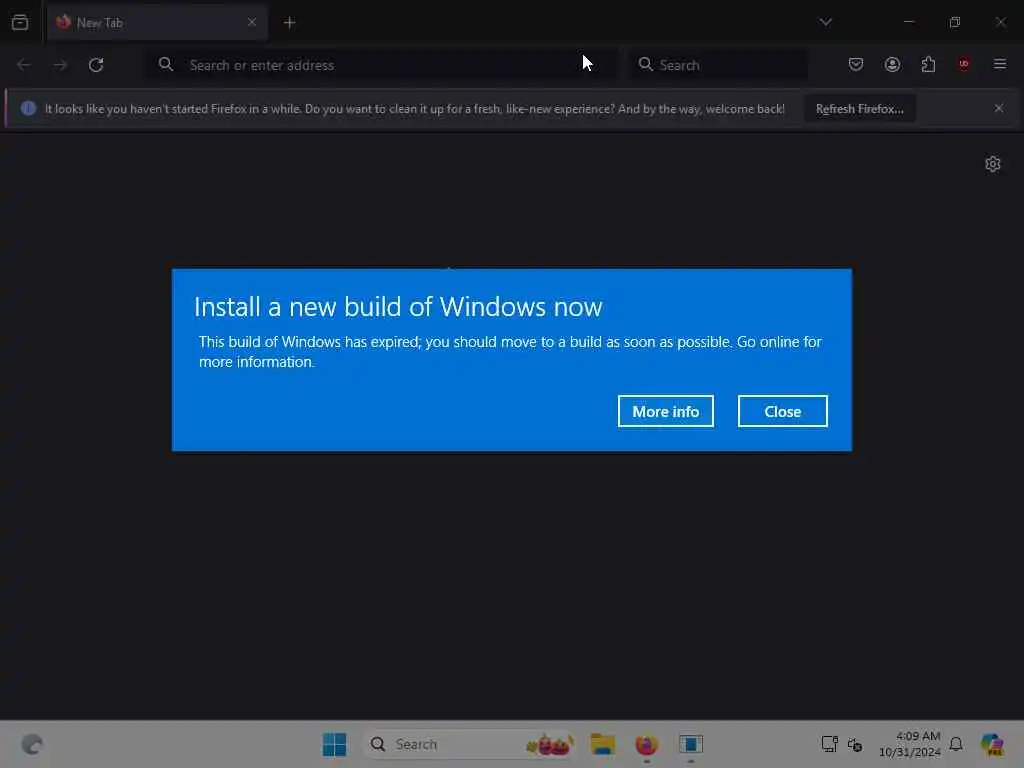Click blue window app icon on taskbar
1024x768 pixels.
click(690, 744)
